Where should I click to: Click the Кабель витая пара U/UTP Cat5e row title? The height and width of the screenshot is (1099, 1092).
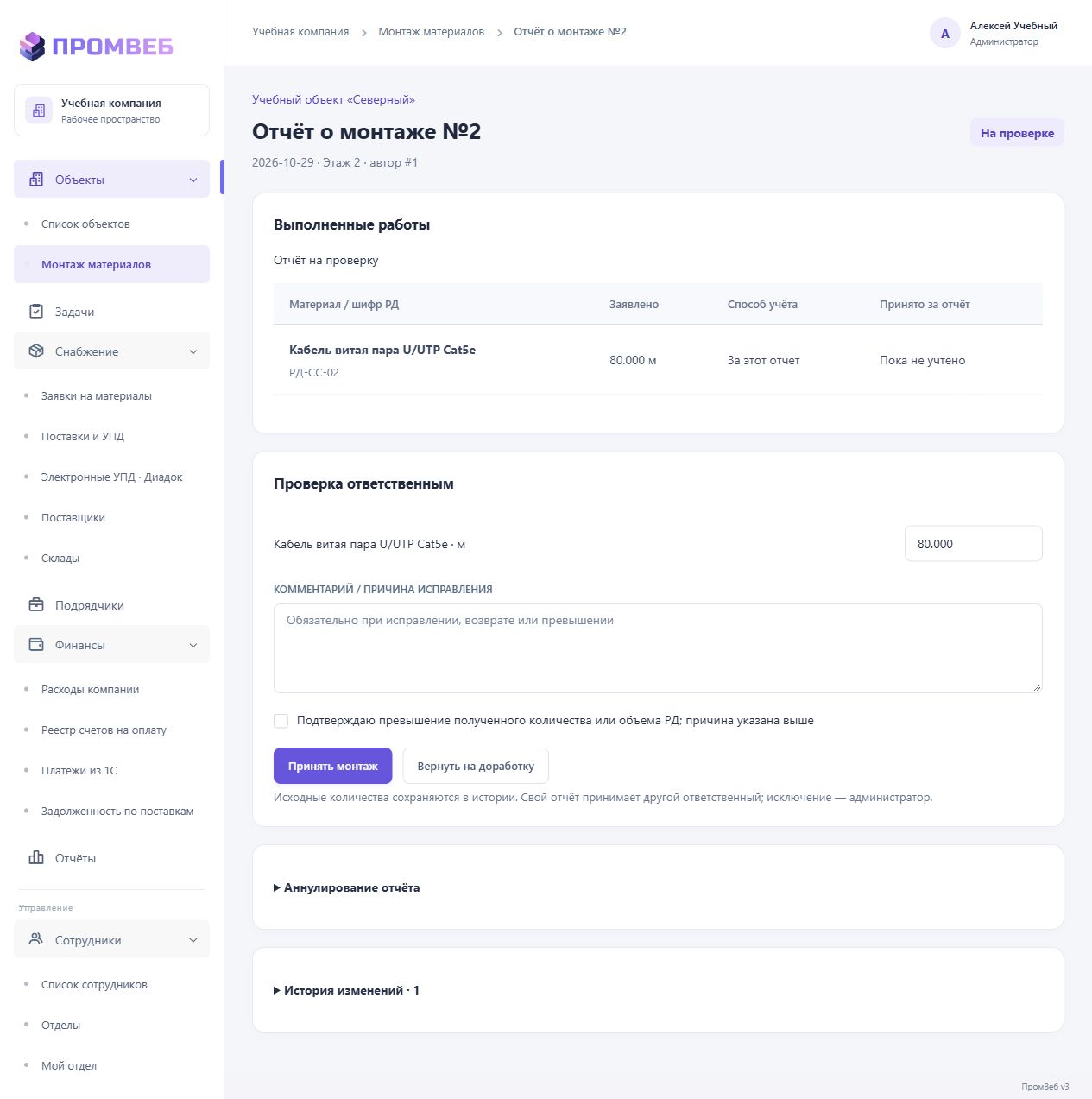point(382,350)
